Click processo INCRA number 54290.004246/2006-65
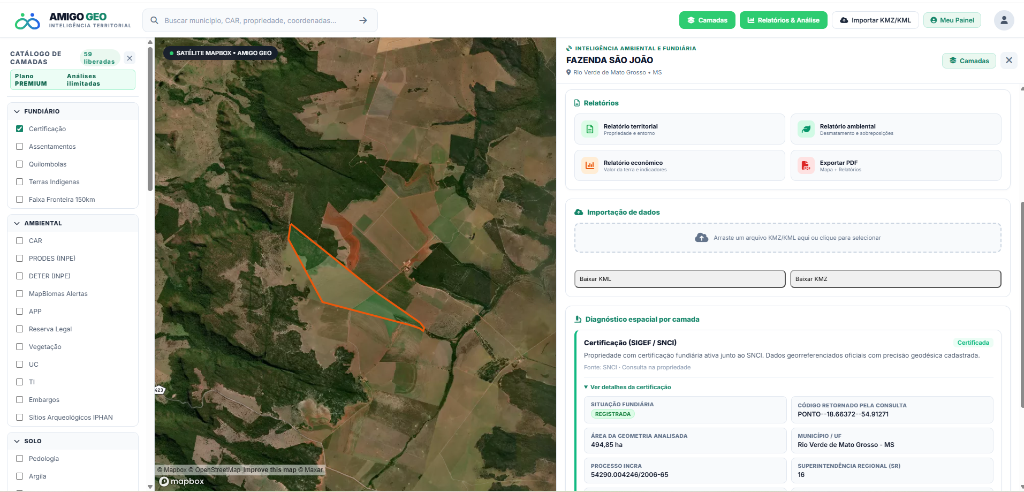The width and height of the screenshot is (1024, 492). (630, 474)
